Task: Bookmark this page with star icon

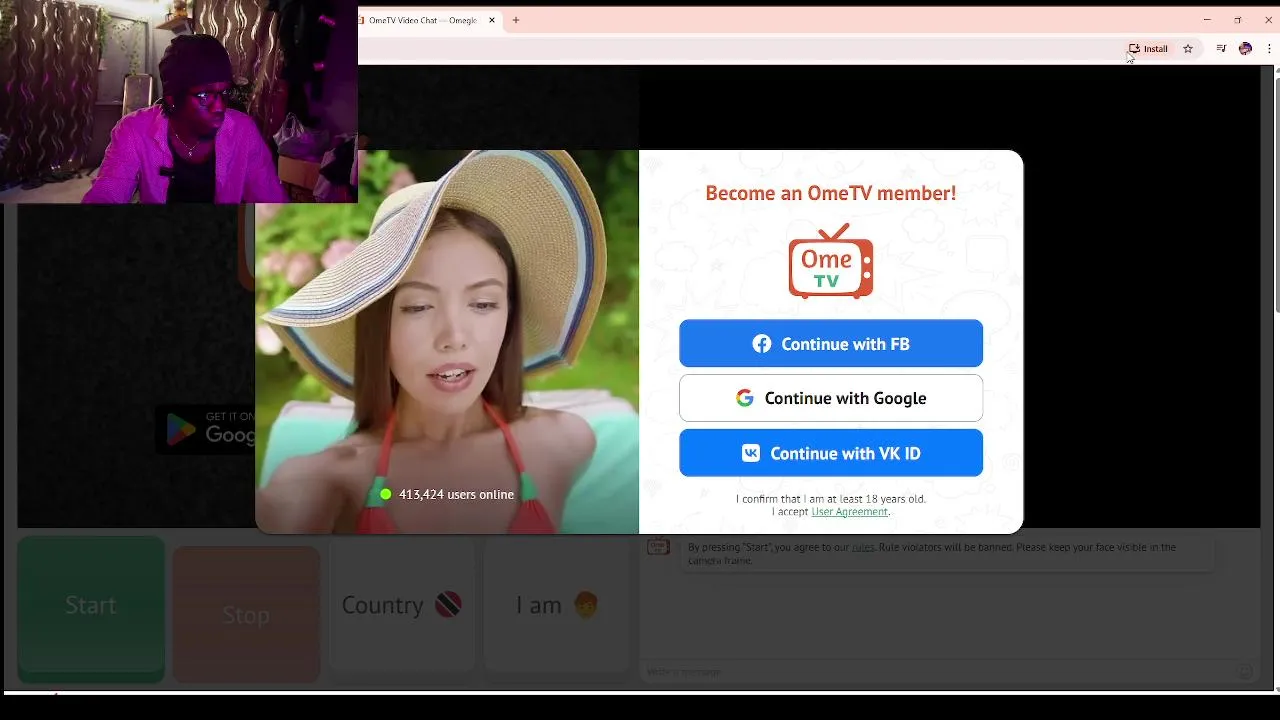Action: (1188, 48)
